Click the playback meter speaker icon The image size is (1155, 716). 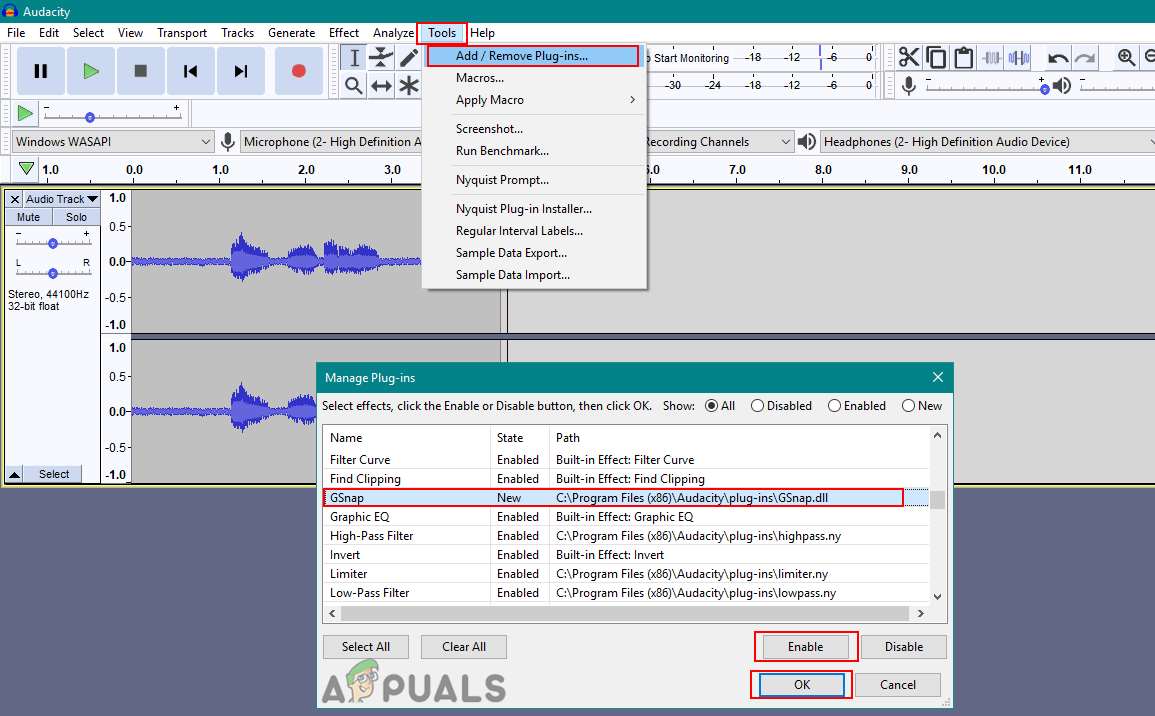[1061, 86]
